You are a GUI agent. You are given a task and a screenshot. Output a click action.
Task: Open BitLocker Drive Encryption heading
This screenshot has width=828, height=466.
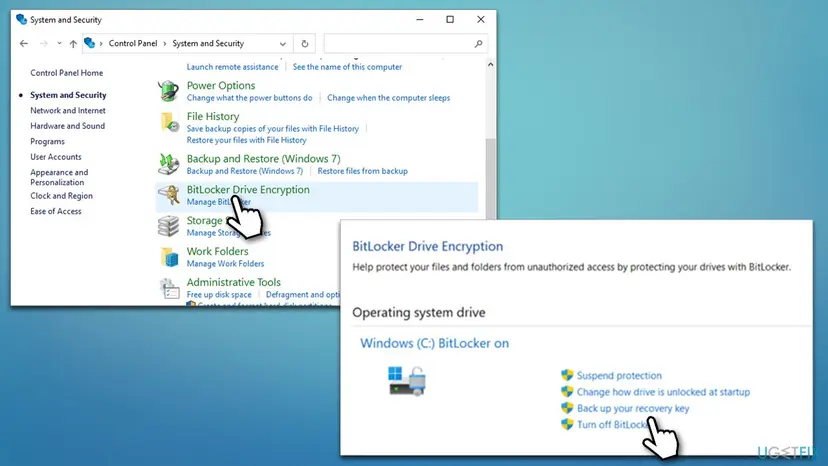(248, 190)
